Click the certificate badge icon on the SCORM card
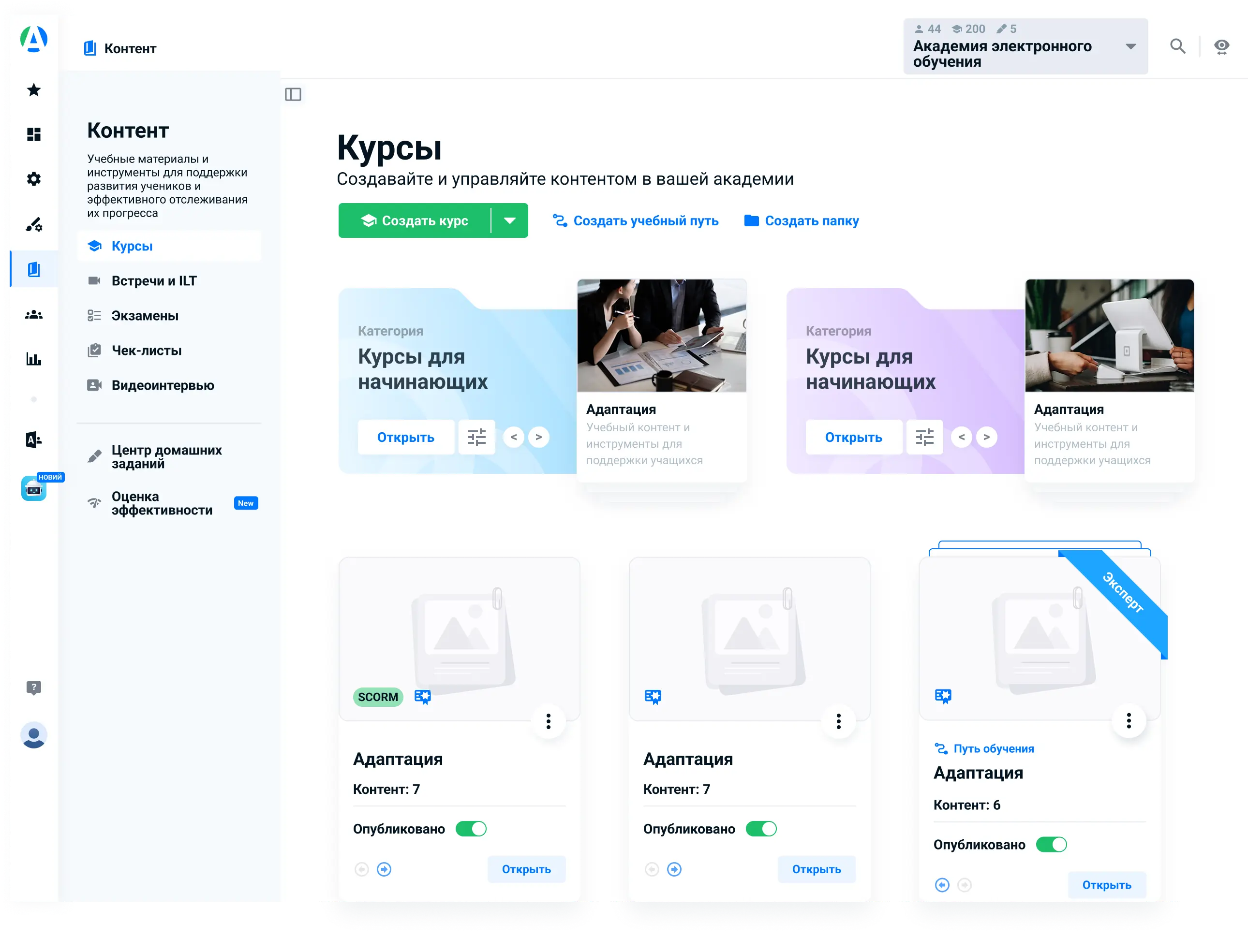Screen dimensions: 1248x952 click(423, 697)
